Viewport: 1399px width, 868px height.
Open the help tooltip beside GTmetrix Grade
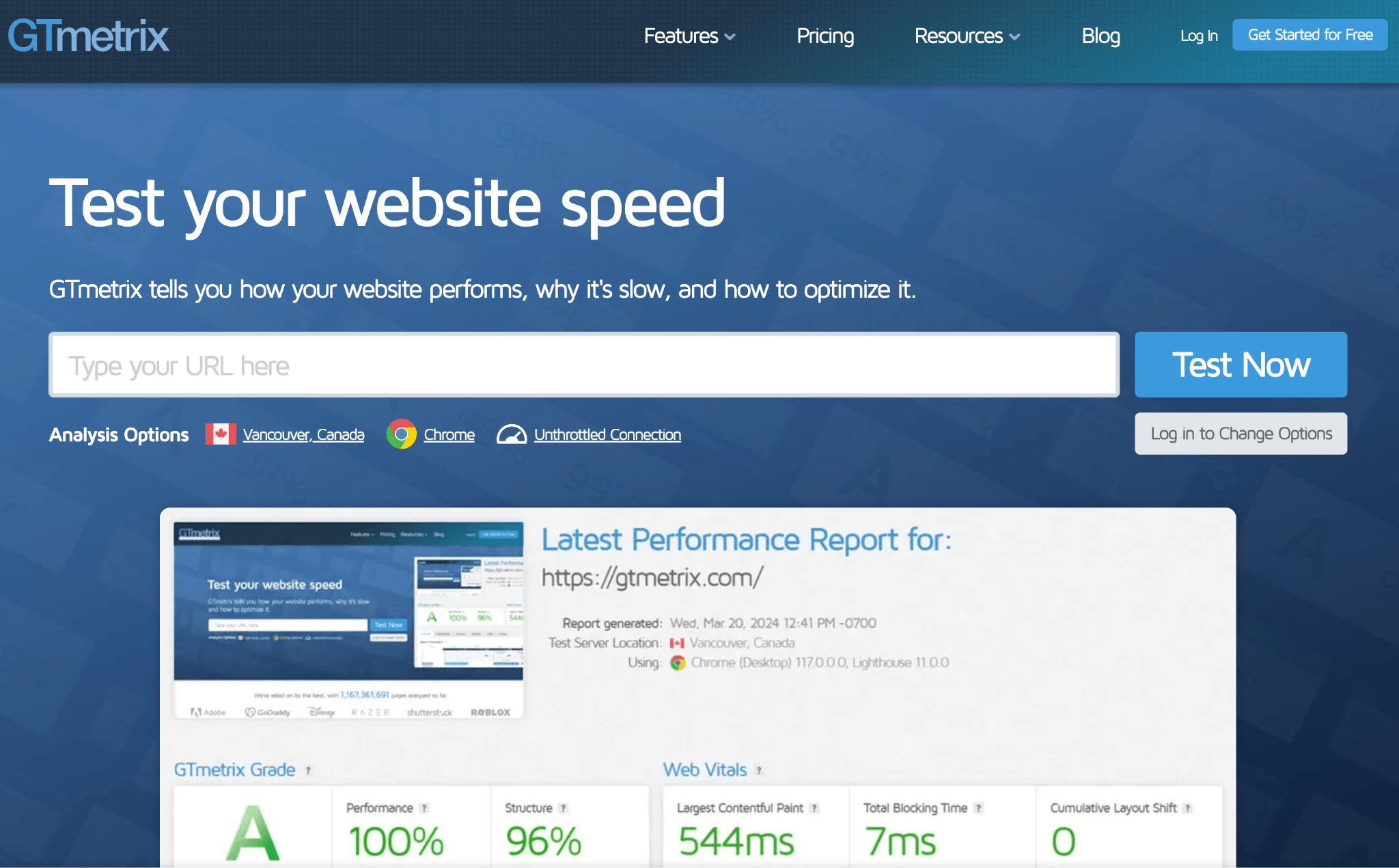click(x=307, y=770)
